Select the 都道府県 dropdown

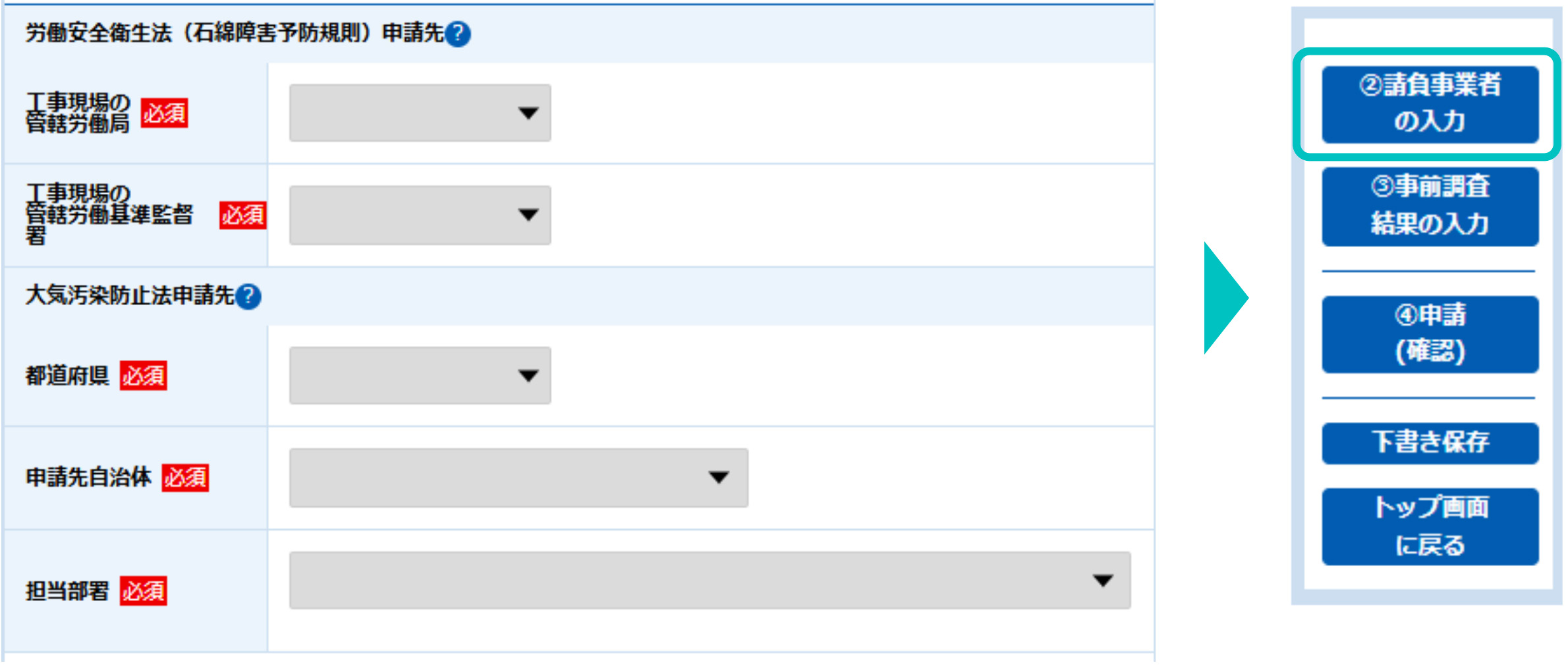pyautogui.click(x=420, y=376)
